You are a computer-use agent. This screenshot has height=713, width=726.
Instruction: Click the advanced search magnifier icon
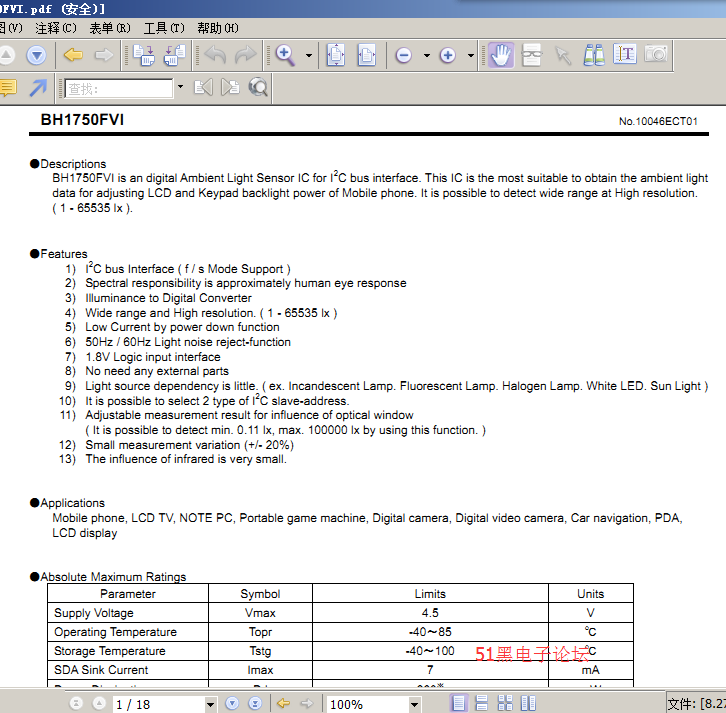pyautogui.click(x=258, y=87)
